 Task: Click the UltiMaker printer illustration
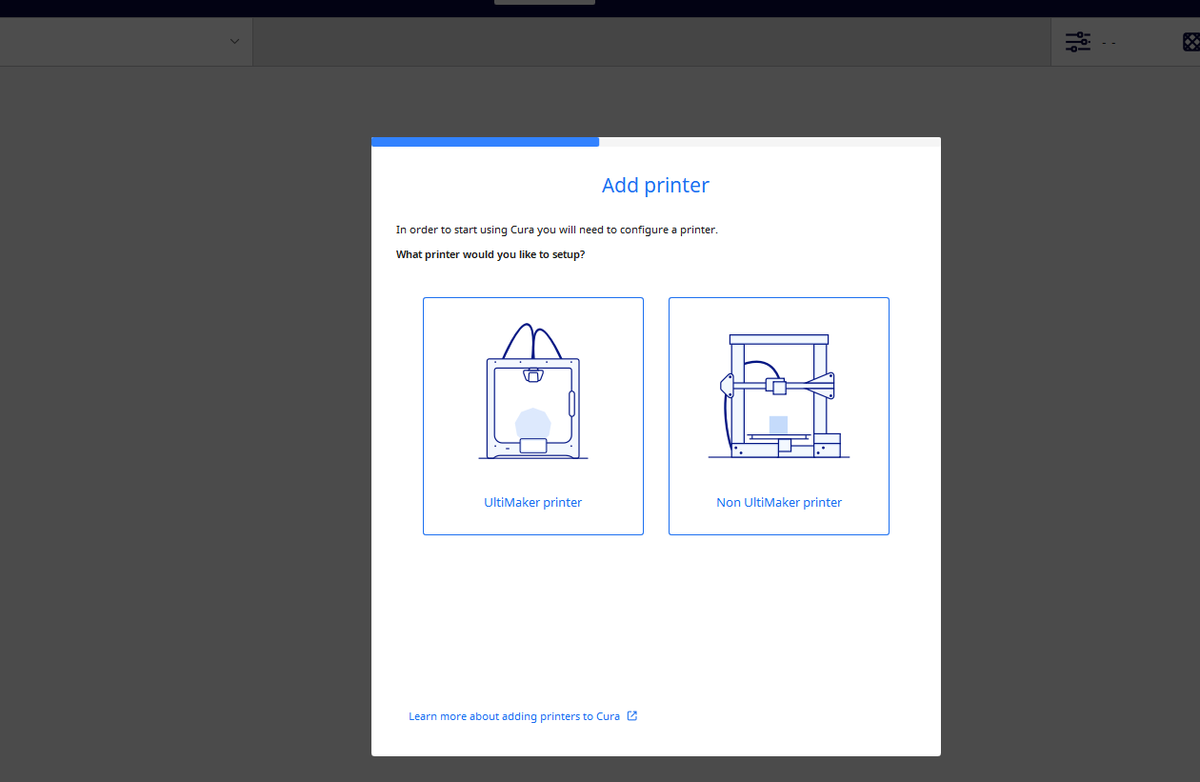(533, 390)
